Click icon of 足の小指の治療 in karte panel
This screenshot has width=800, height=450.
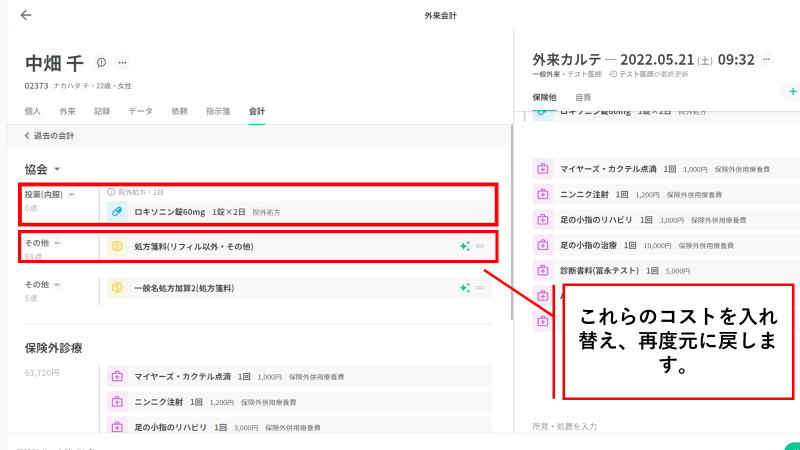542,245
